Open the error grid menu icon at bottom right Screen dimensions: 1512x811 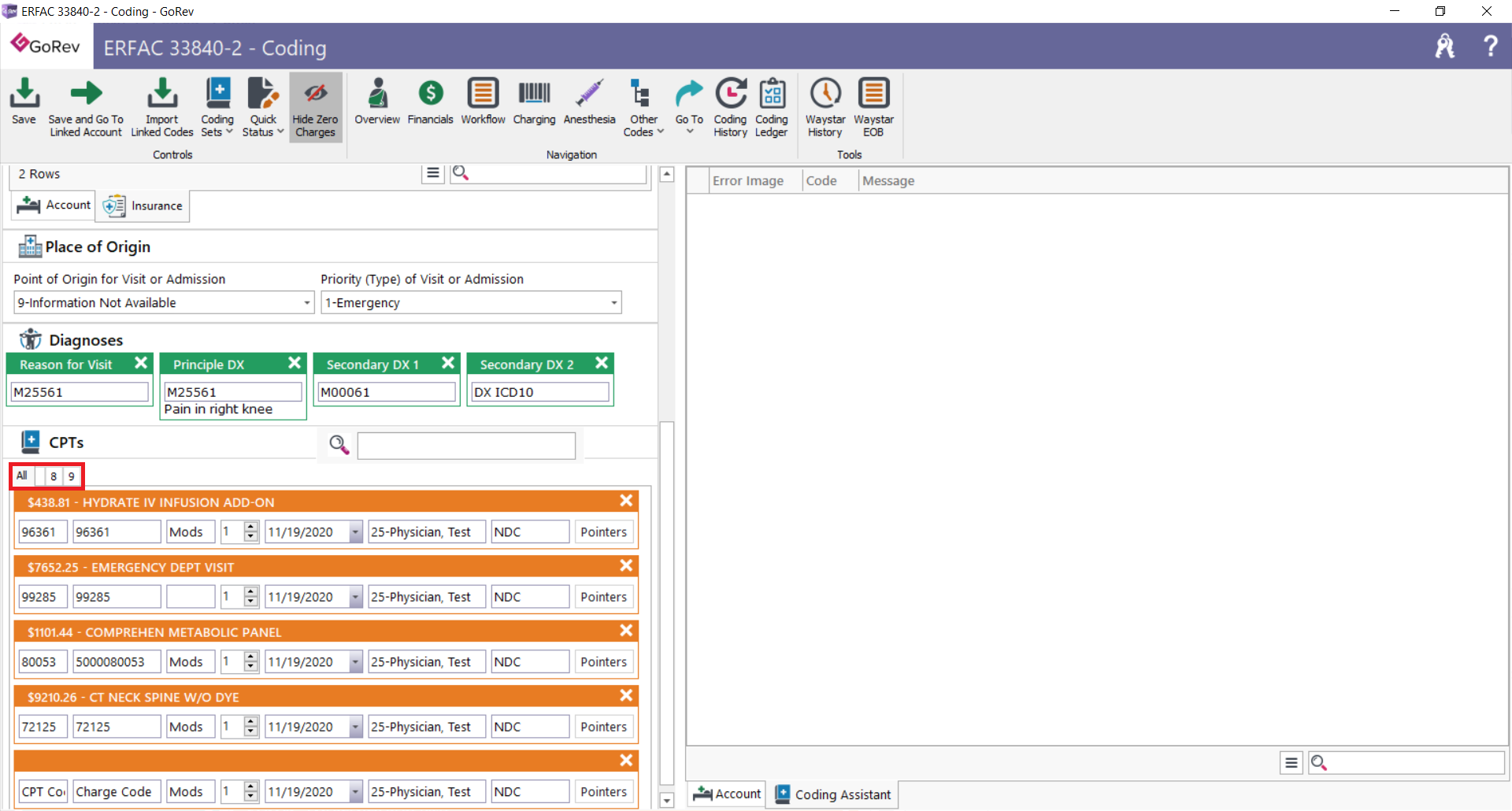1291,762
